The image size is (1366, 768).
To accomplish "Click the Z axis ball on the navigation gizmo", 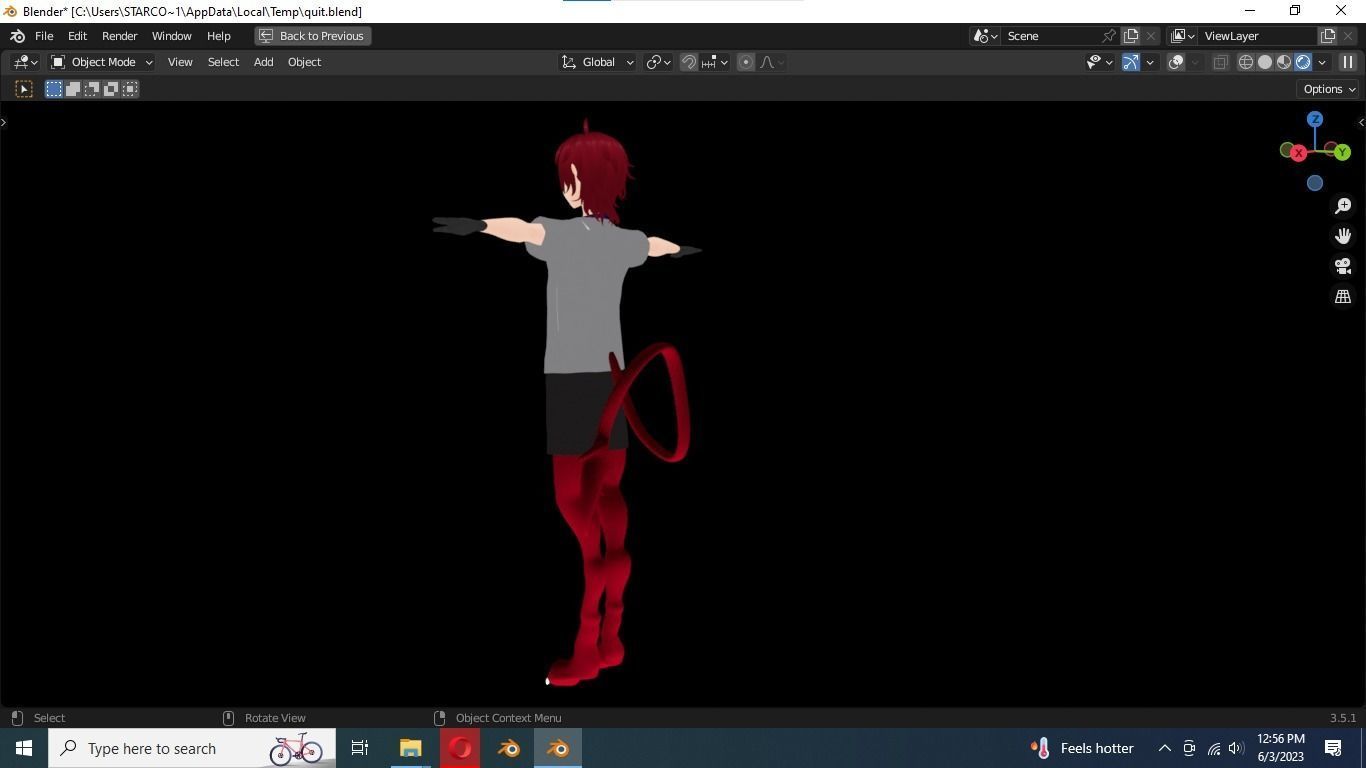I will point(1315,119).
